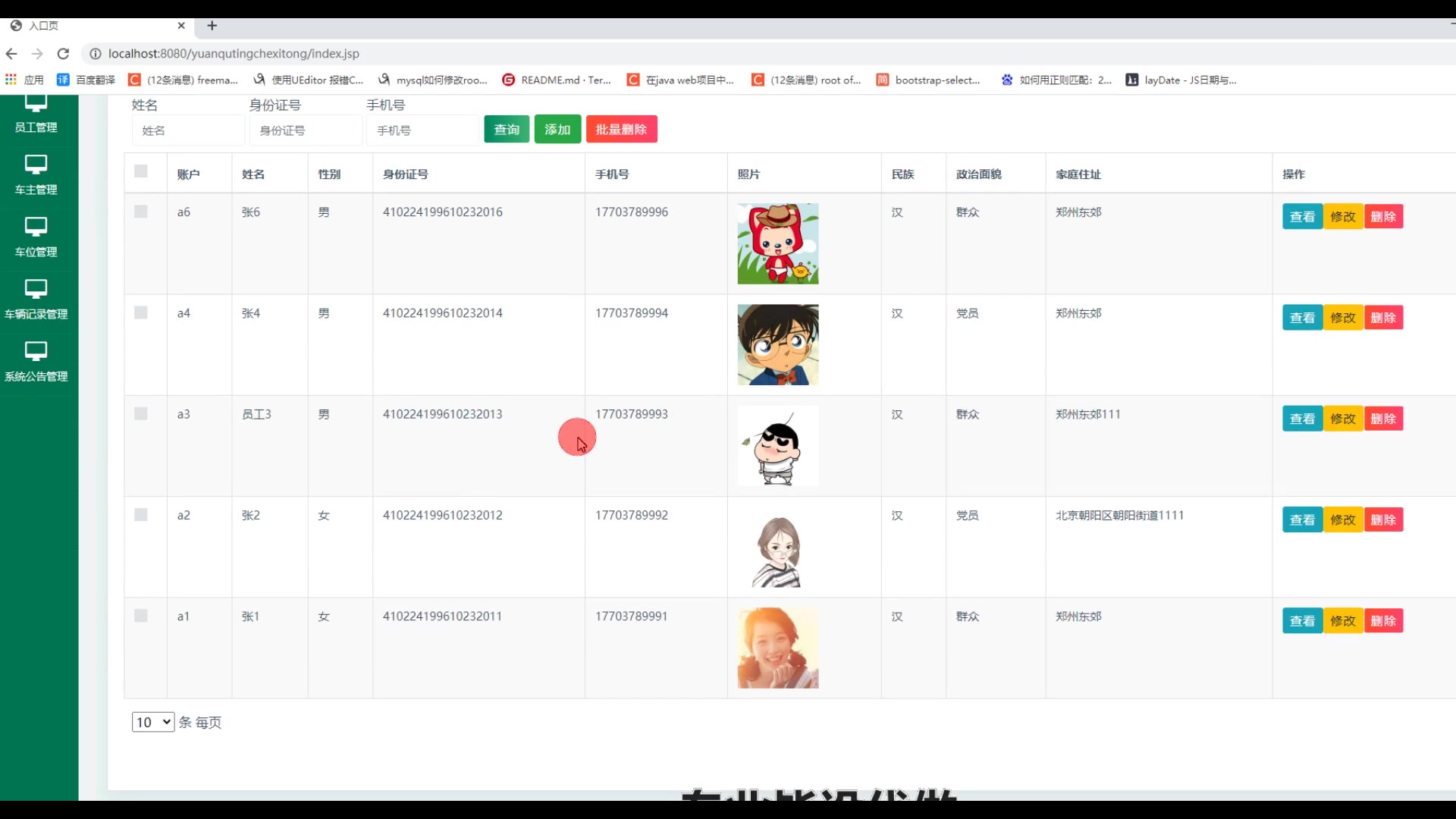This screenshot has height=819, width=1456.
Task: Click browser back arrow icon
Action: [x=11, y=54]
